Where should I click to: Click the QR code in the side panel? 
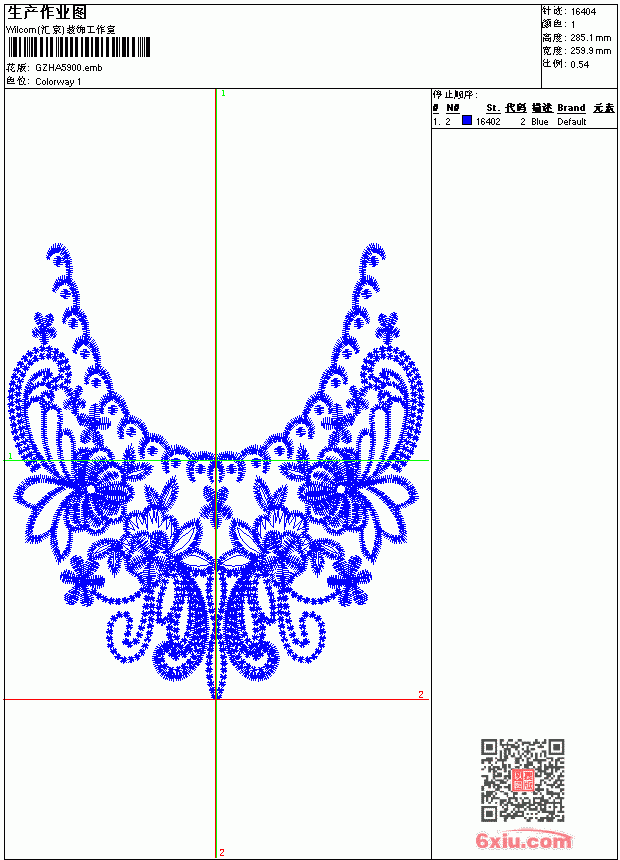pyautogui.click(x=523, y=780)
